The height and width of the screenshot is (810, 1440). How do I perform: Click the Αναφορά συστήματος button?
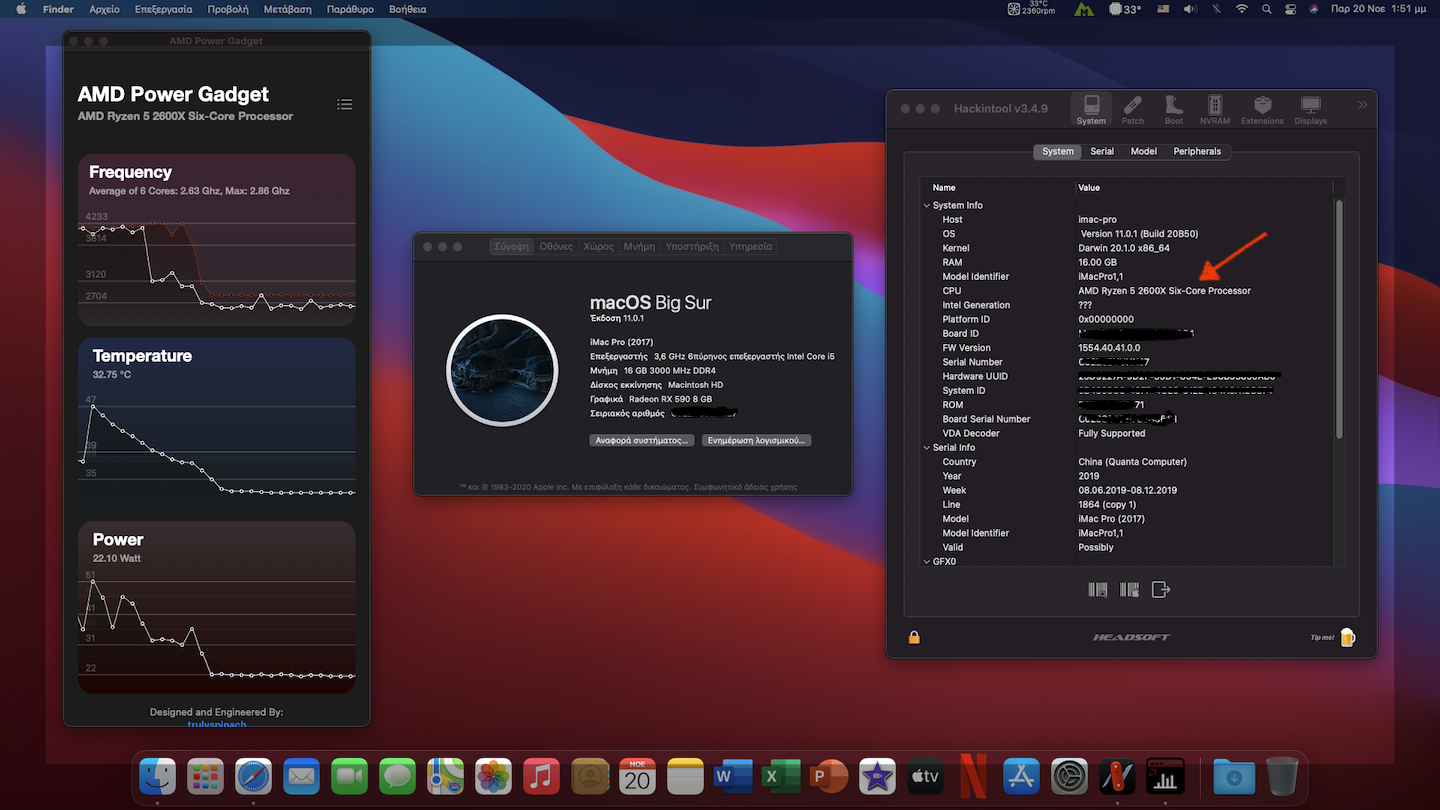pyautogui.click(x=643, y=440)
